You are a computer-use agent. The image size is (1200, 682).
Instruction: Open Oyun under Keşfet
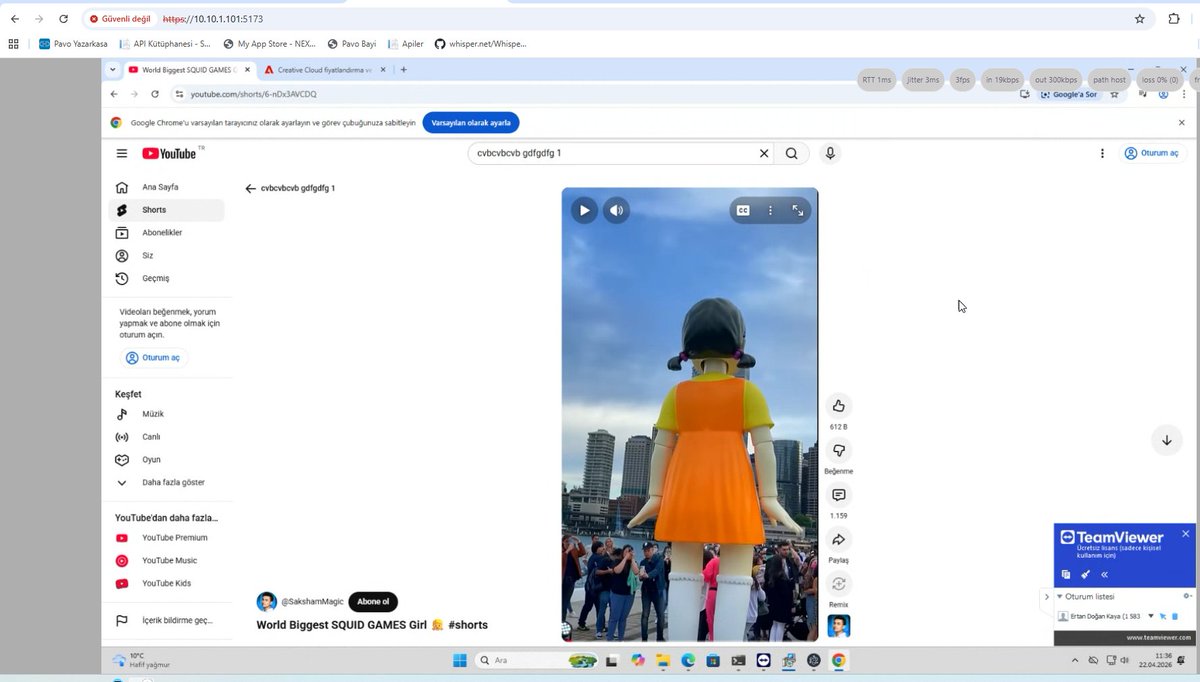pyautogui.click(x=166, y=460)
